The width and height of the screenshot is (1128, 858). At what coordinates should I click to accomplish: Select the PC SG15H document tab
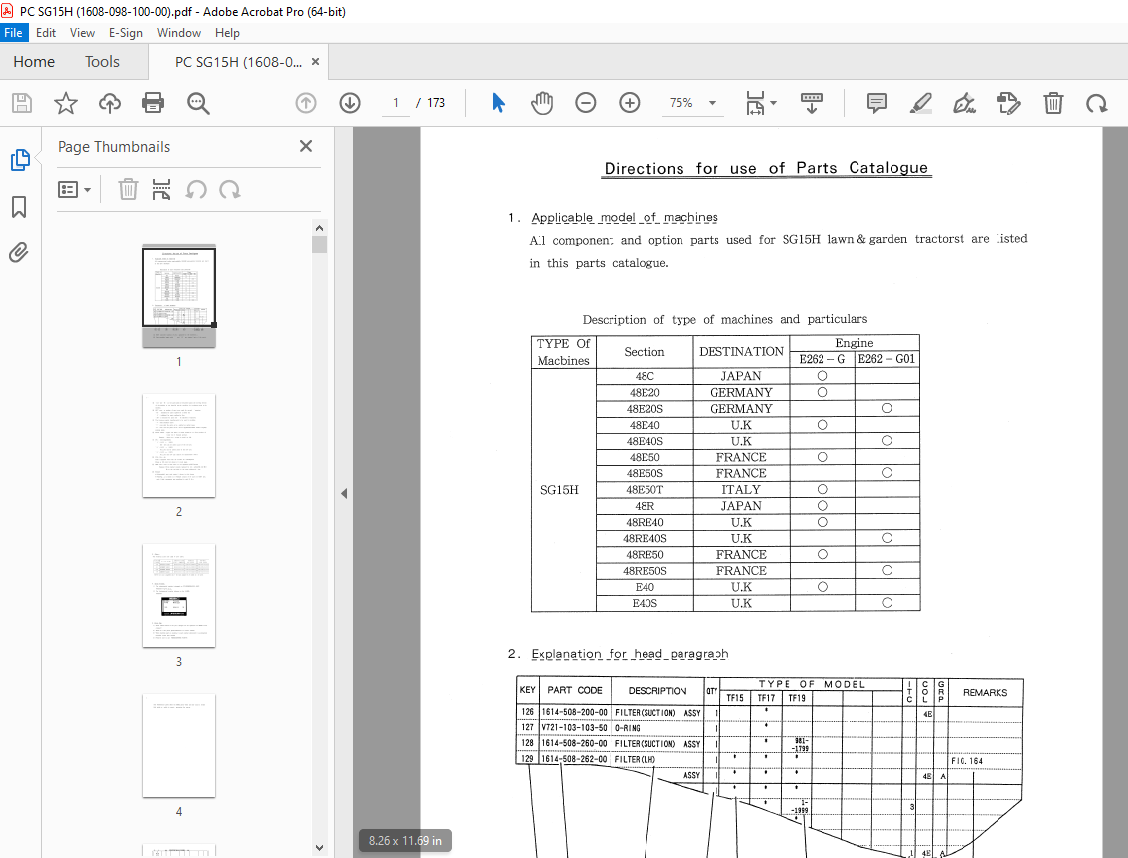[238, 62]
